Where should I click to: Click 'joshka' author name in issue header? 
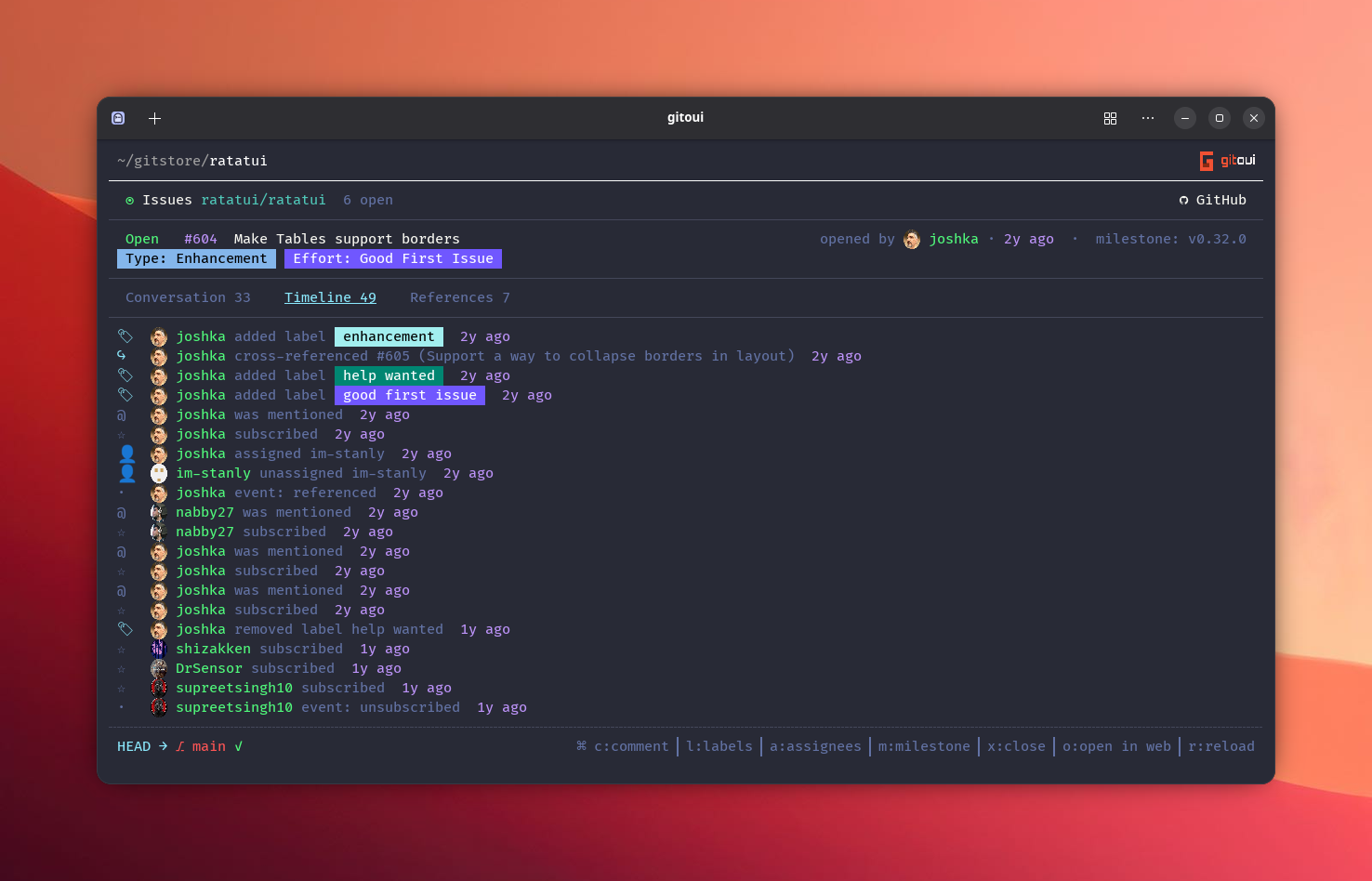[954, 239]
